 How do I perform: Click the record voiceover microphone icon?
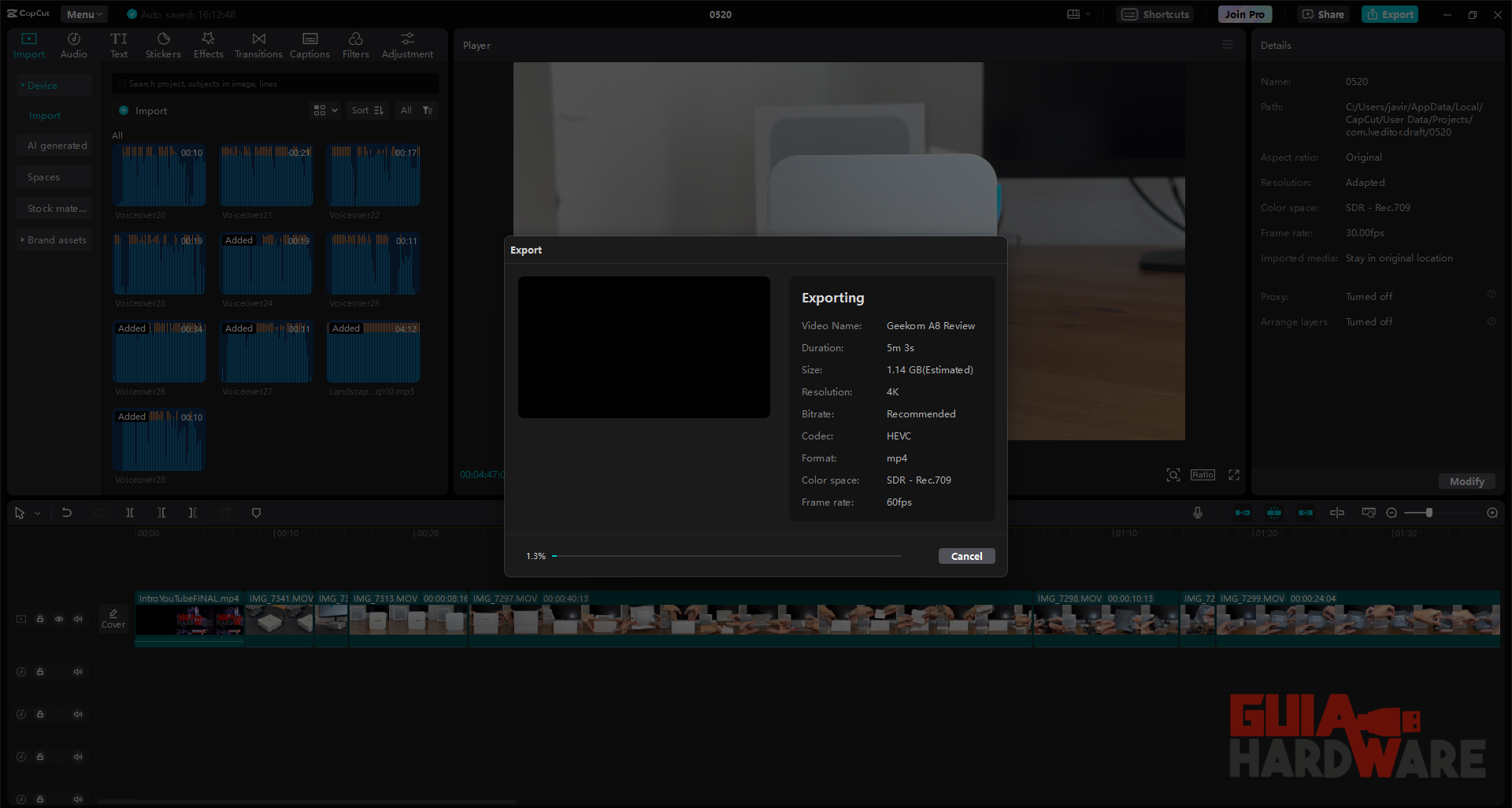(x=1197, y=513)
